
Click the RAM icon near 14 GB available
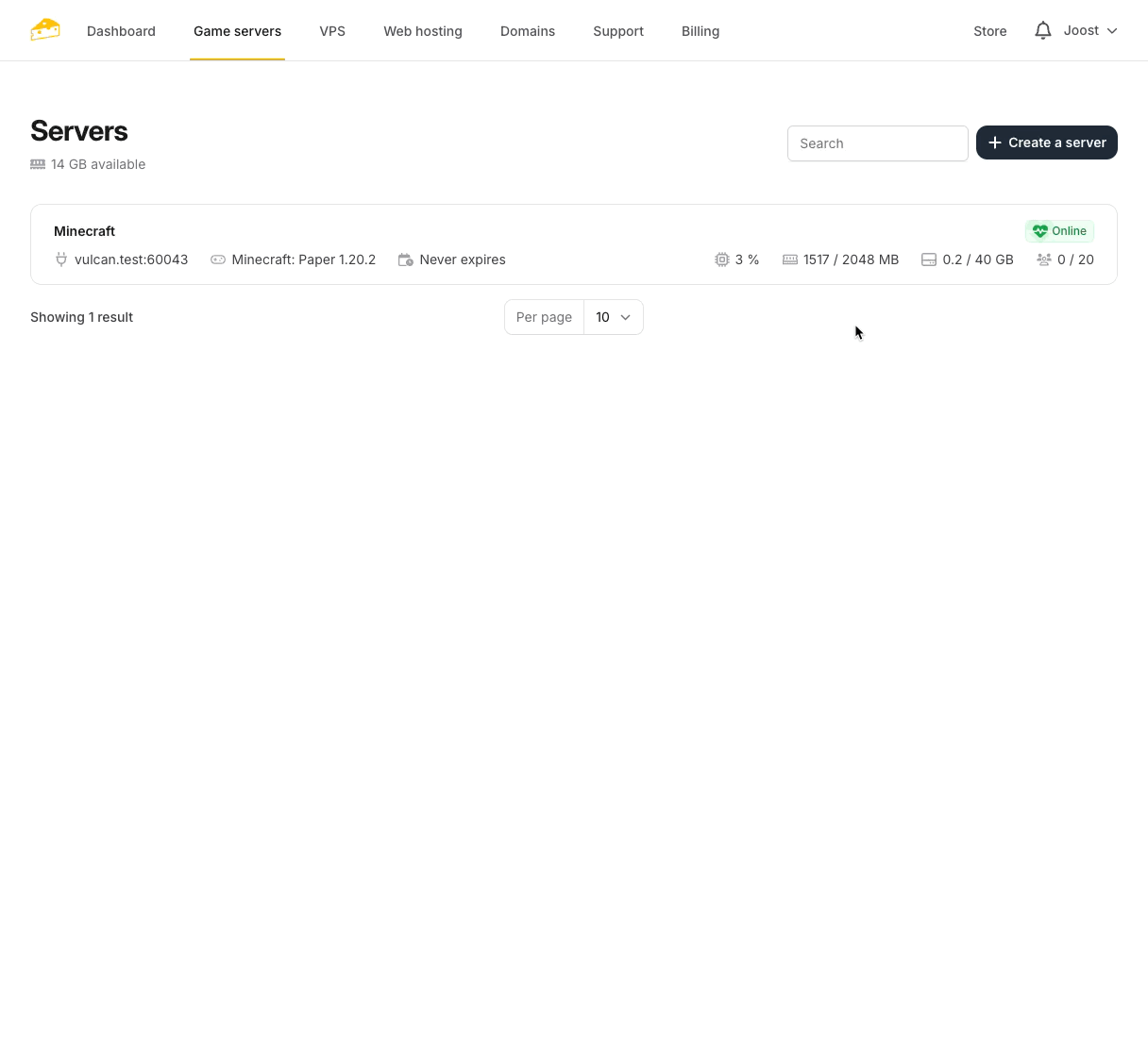(x=38, y=164)
